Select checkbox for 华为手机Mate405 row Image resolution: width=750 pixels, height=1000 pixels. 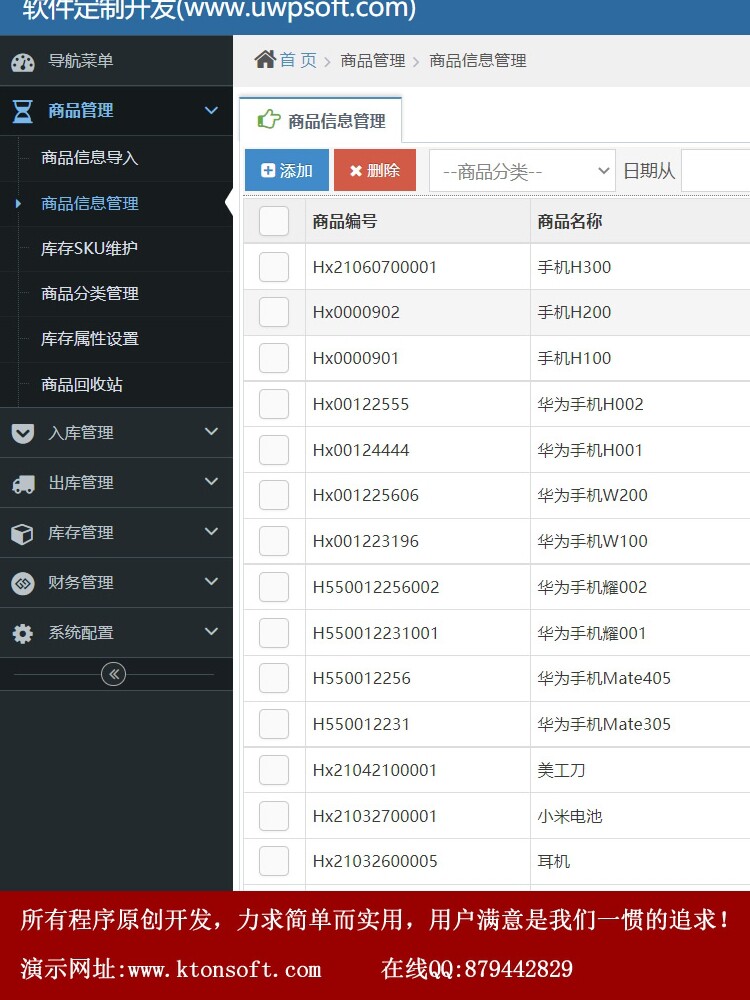(274, 678)
